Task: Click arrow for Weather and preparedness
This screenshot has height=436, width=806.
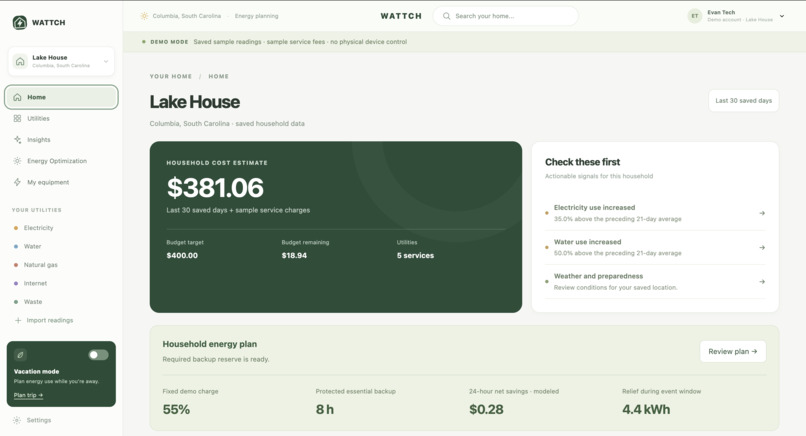Action: click(762, 282)
